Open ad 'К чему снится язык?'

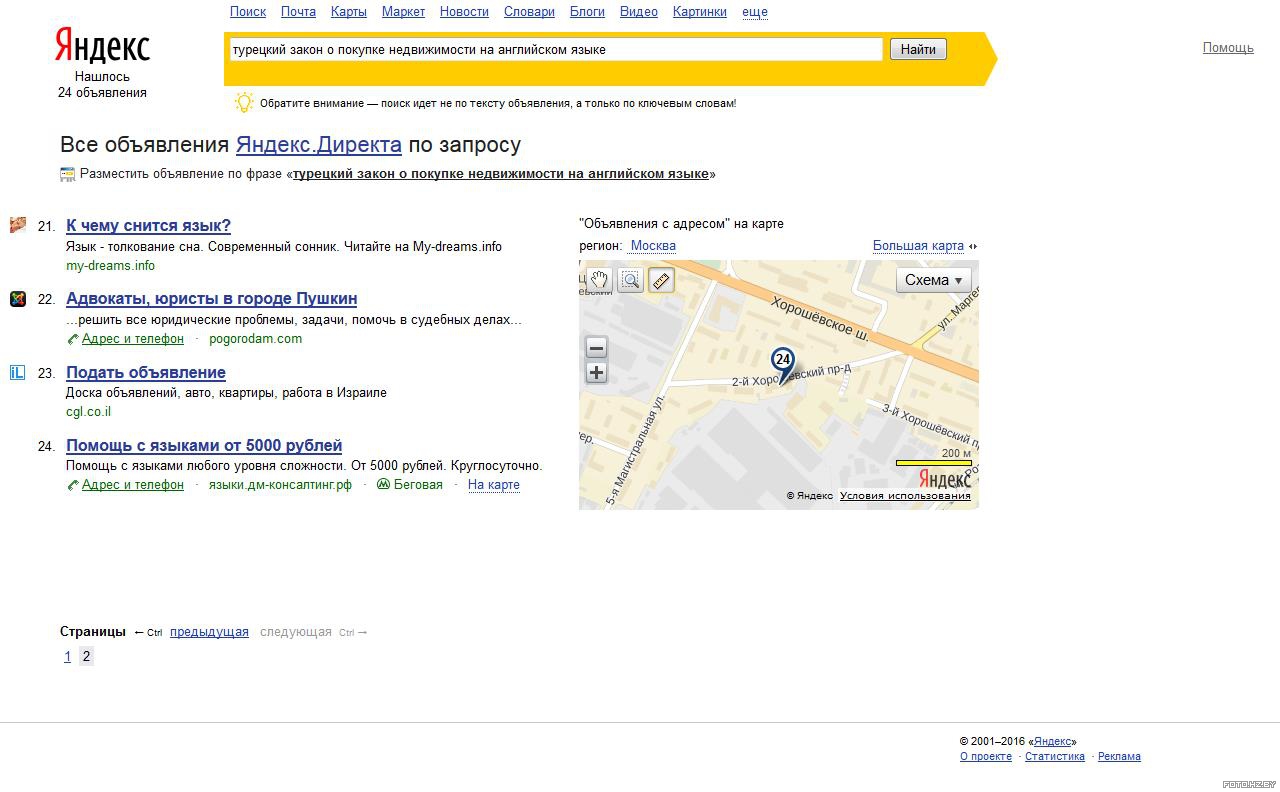click(148, 226)
